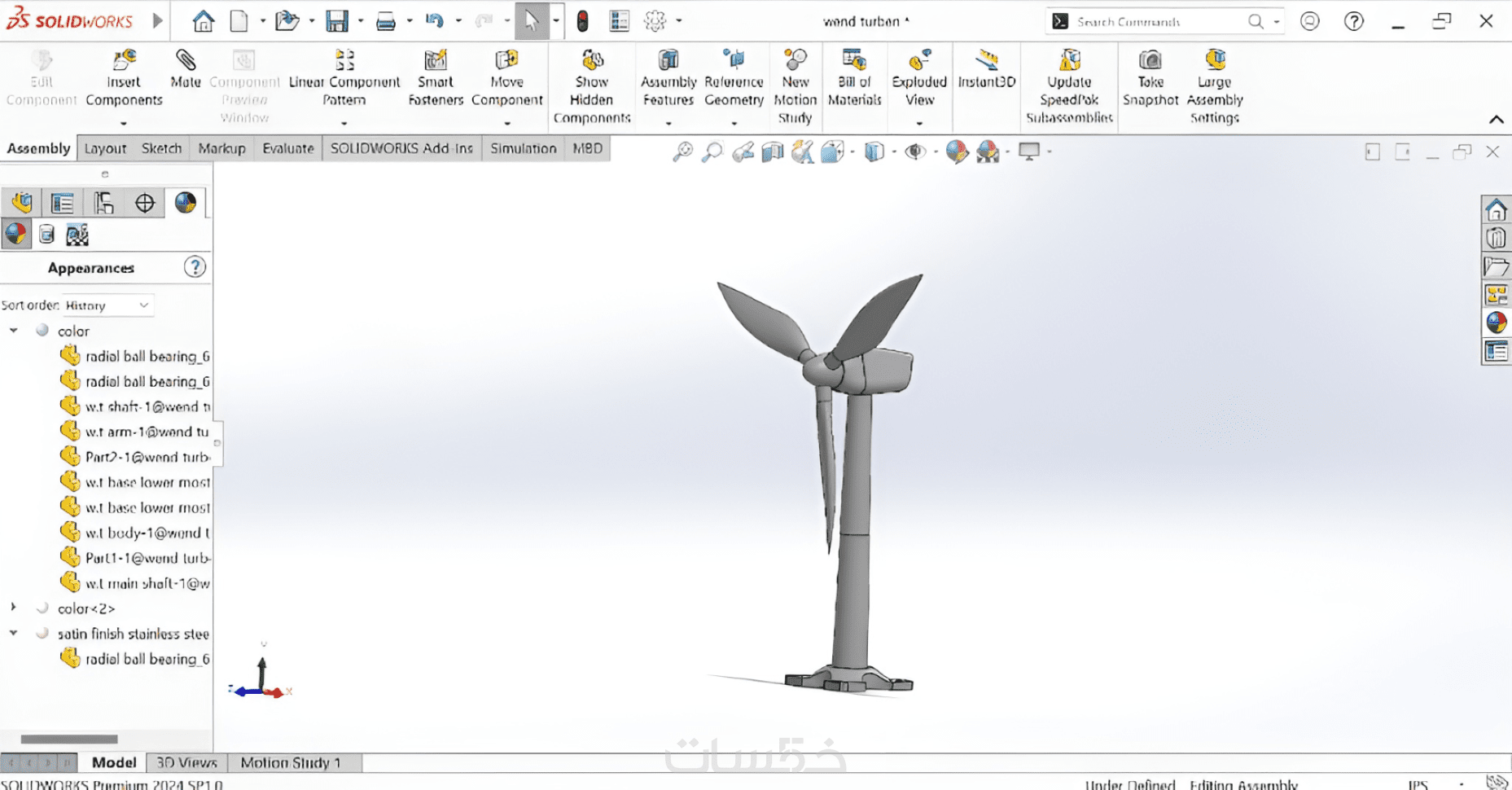
Task: Open the Sort order History dropdown
Action: [x=108, y=305]
